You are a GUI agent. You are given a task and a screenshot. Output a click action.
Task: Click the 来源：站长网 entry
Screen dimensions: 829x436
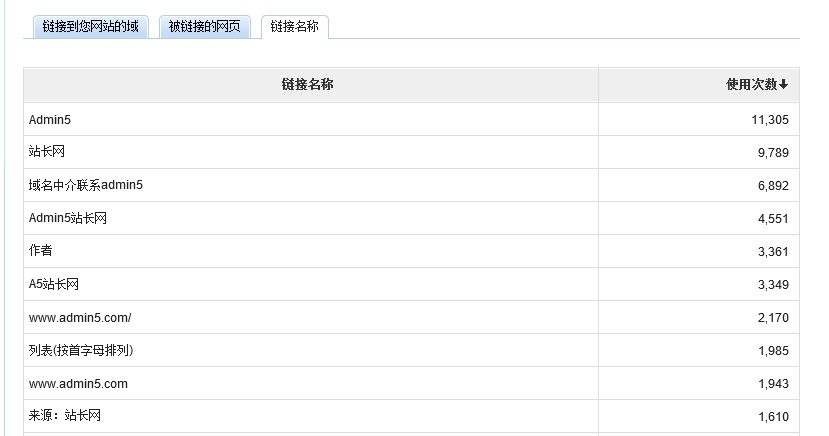(65, 415)
